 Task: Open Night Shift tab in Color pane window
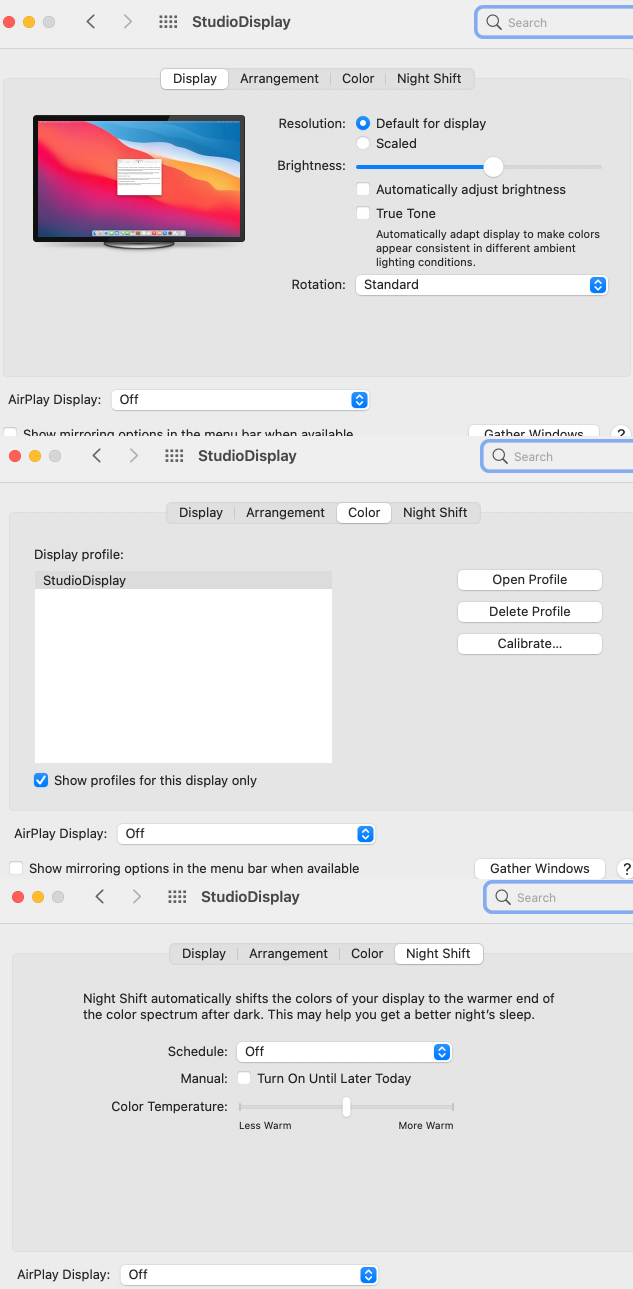click(435, 513)
